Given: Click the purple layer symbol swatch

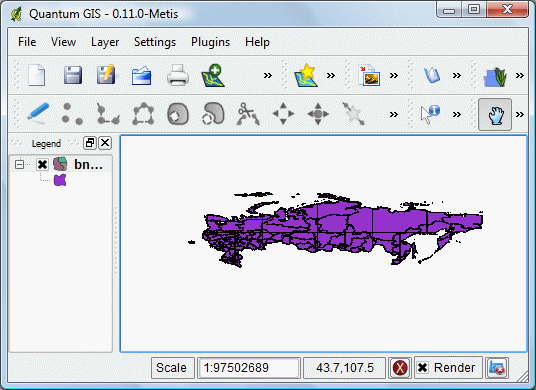Looking at the screenshot, I should point(60,180).
